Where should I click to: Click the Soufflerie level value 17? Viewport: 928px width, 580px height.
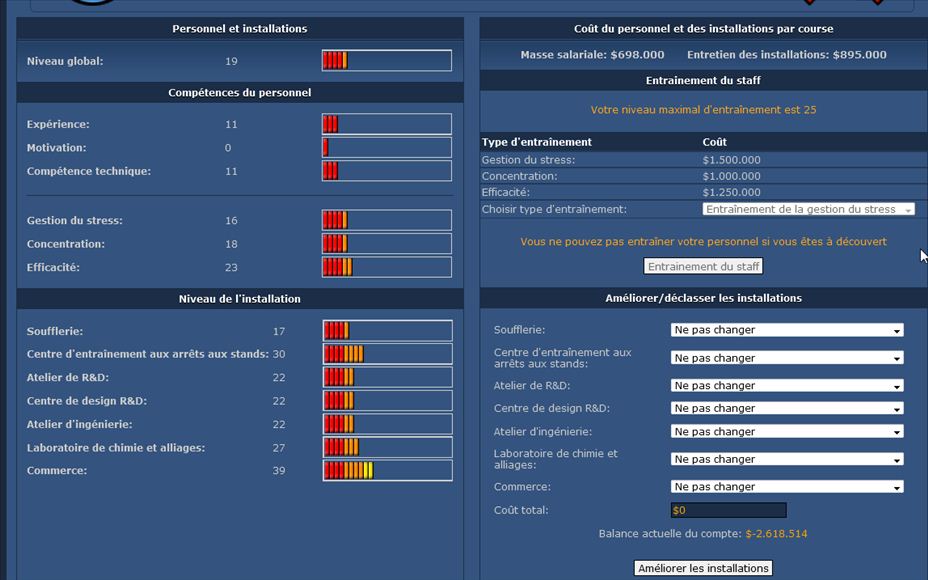tap(279, 331)
